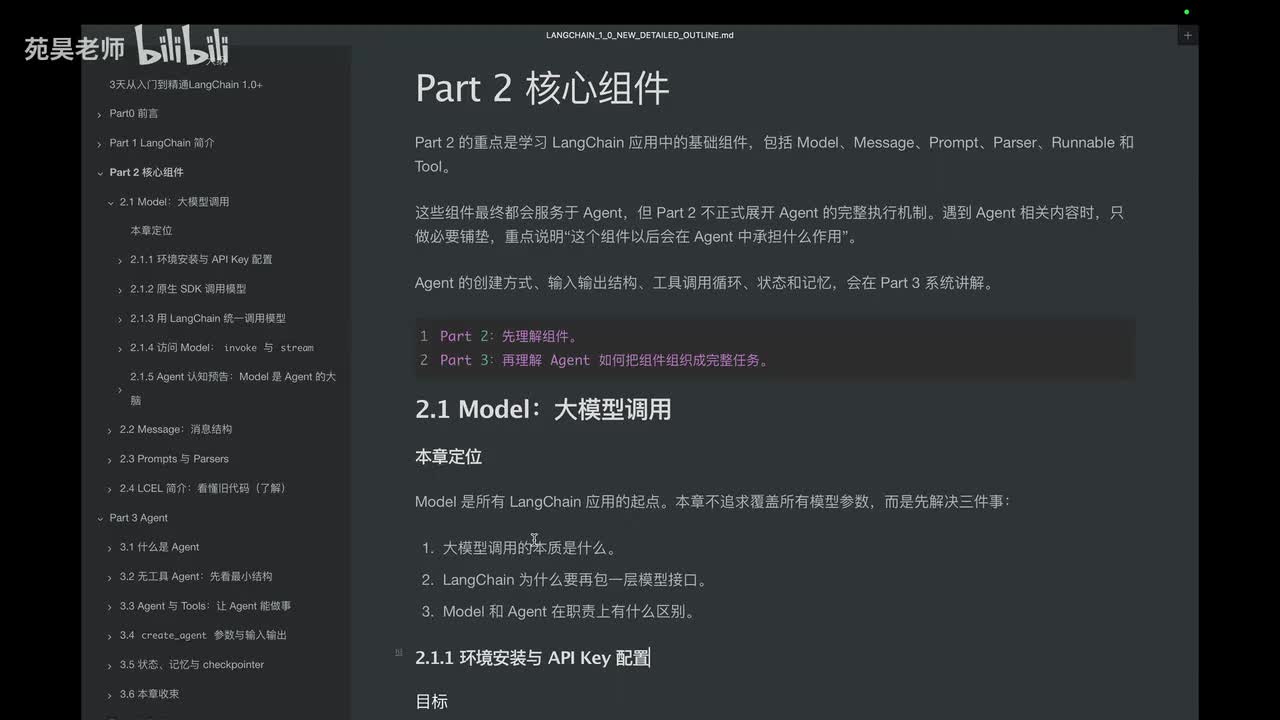The height and width of the screenshot is (720, 1280).
Task: Click the heading marker icon beside 2.1.1 环境安装与 API Key 配置
Action: [x=399, y=652]
